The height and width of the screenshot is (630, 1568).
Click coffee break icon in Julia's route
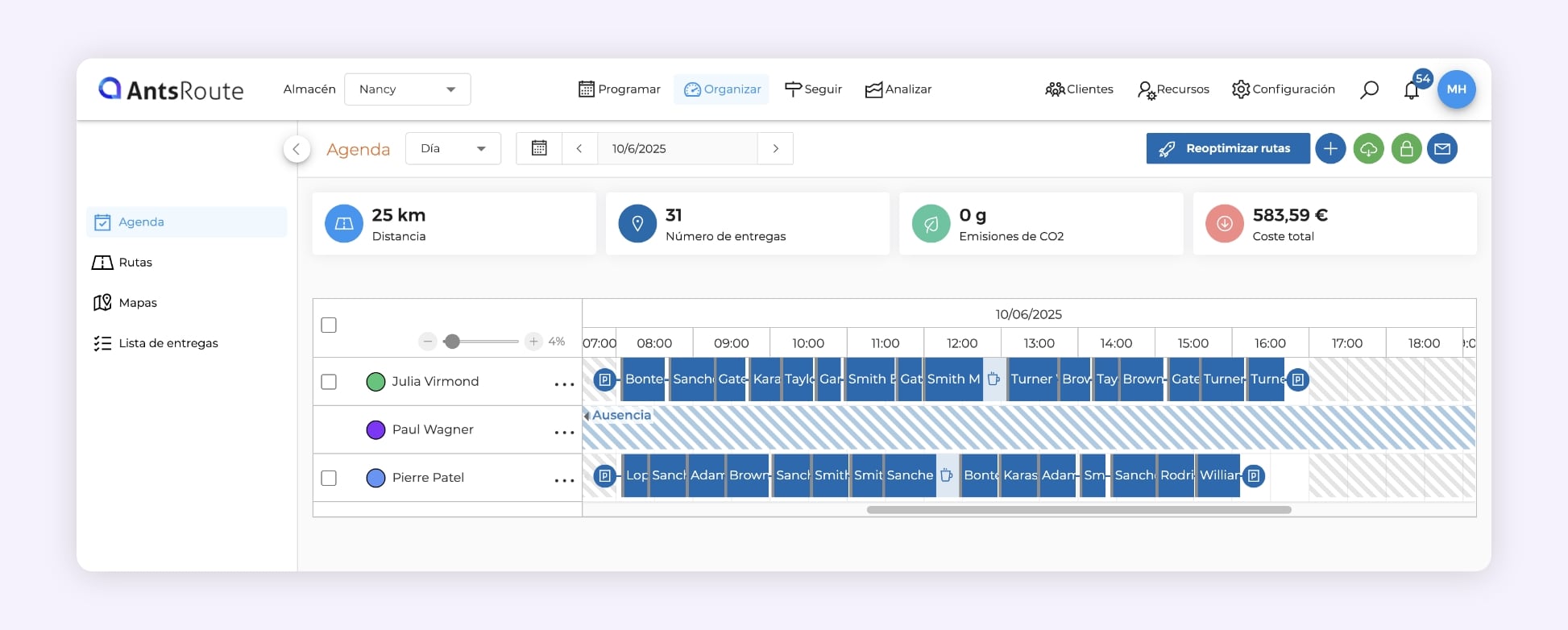pos(994,379)
